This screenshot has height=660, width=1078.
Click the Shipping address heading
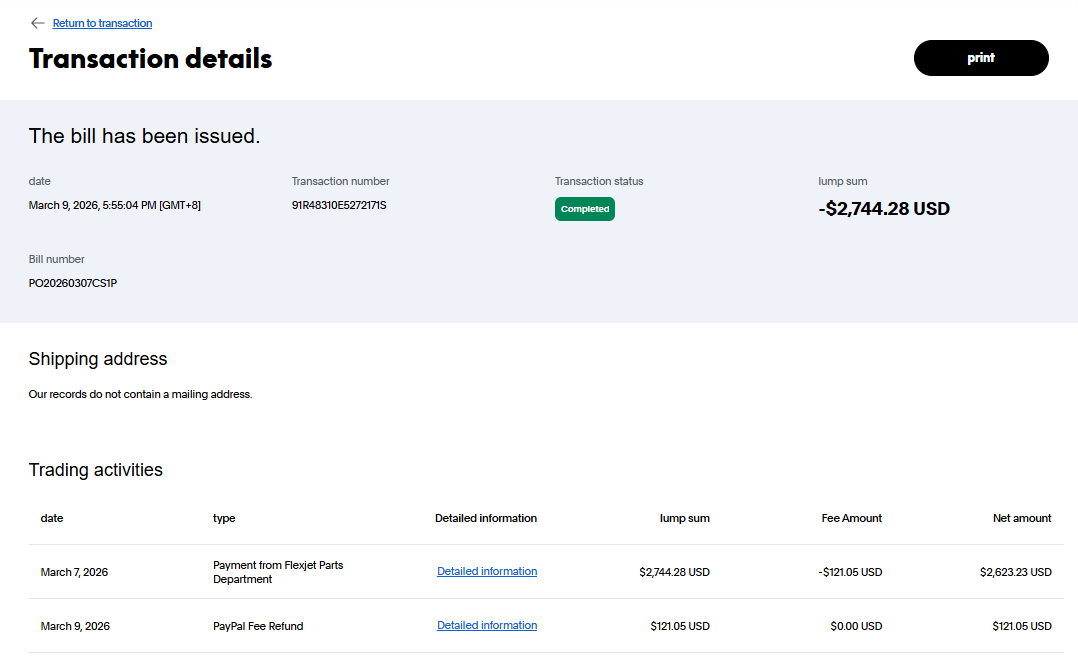[98, 359]
